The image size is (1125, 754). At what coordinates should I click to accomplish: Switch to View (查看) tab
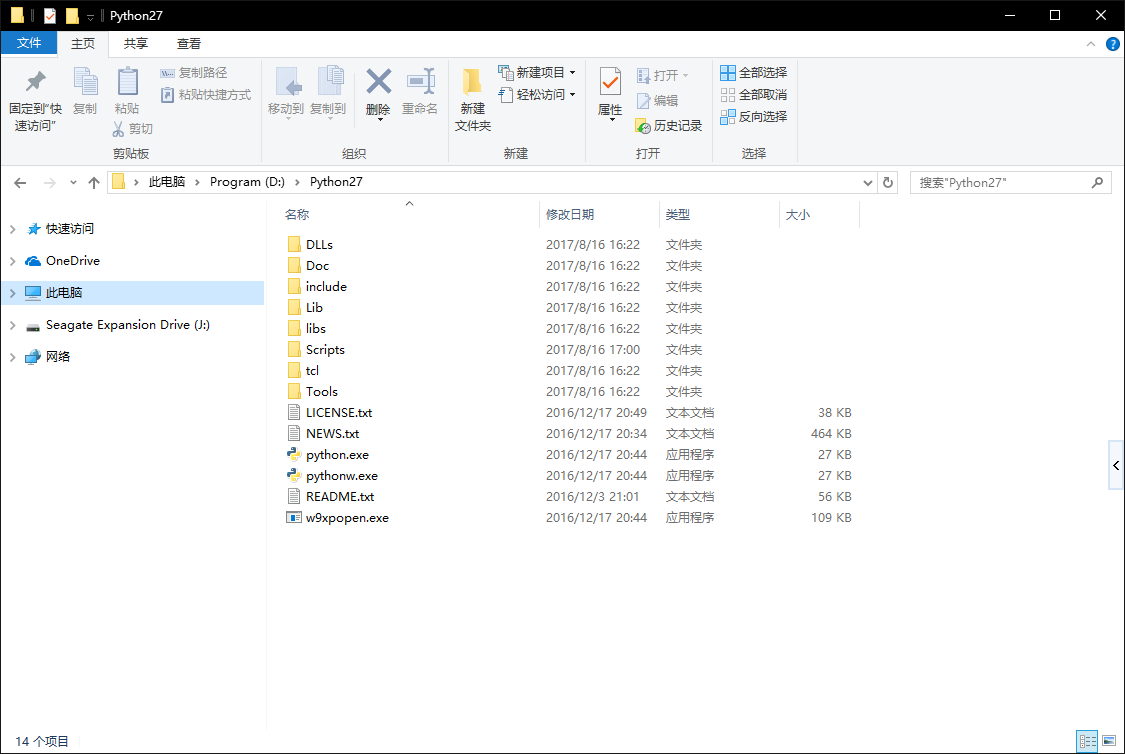click(189, 44)
